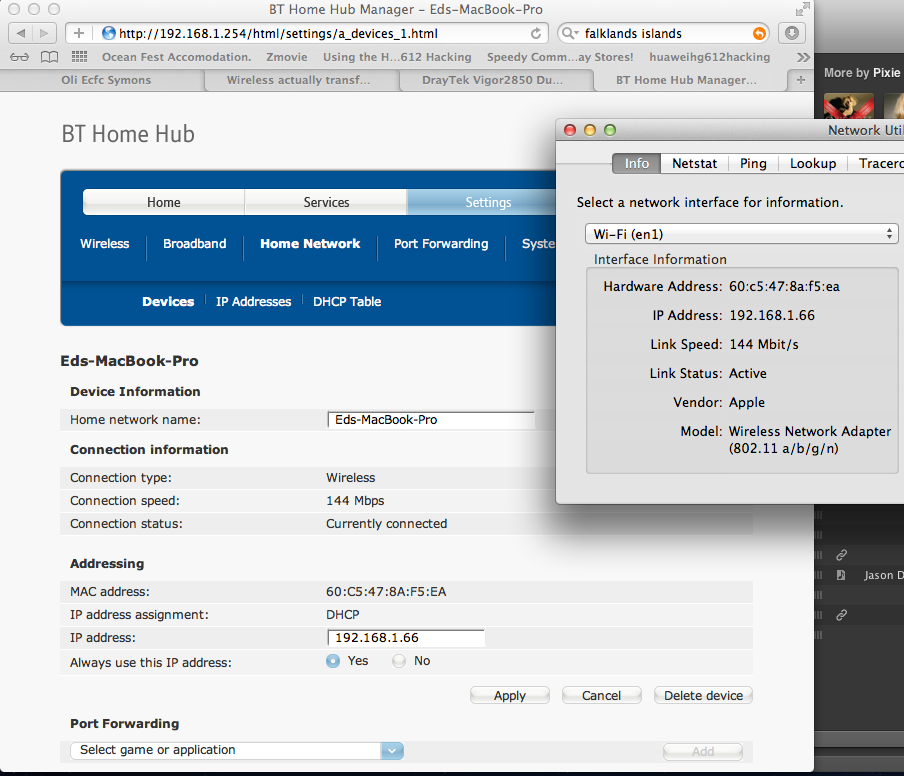Open Ocean Fest Accomodation bookmark
Viewport: 904px width, 776px height.
(176, 57)
